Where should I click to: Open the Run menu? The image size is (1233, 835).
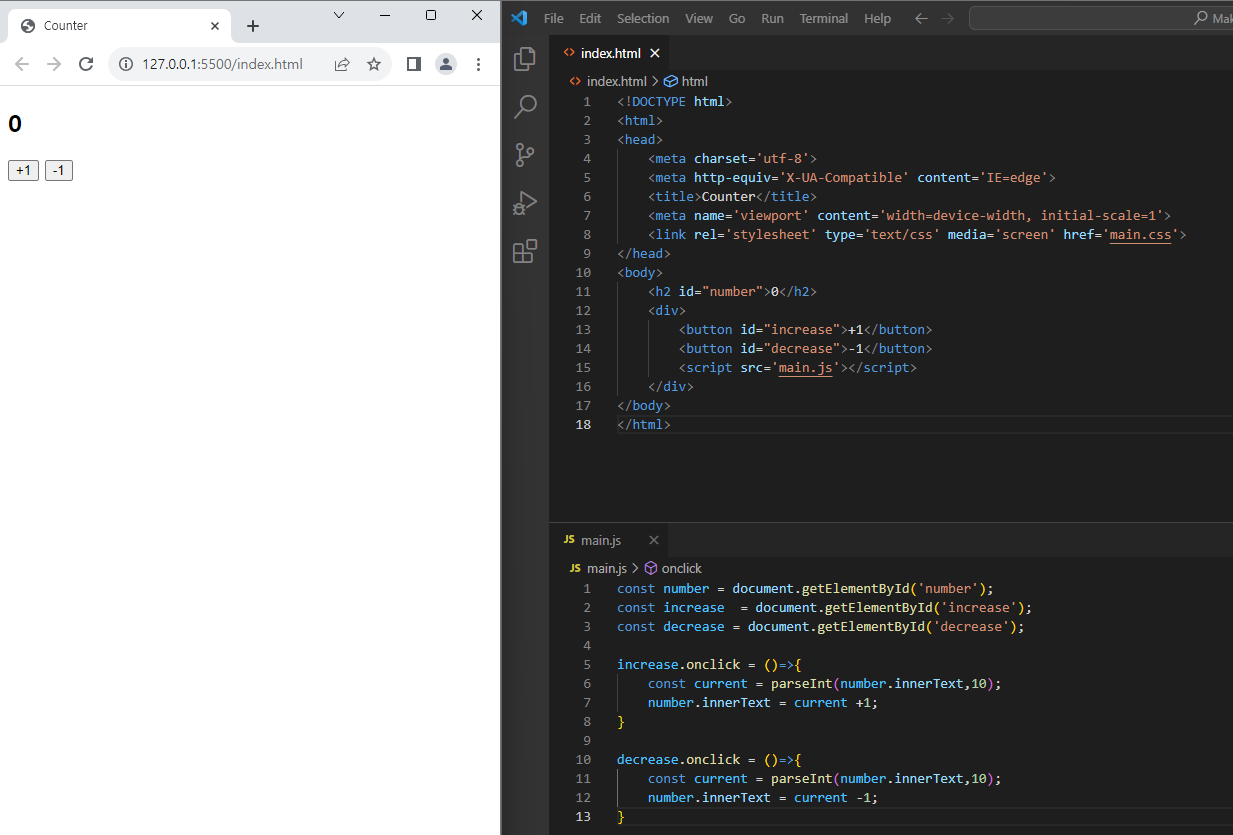point(772,18)
